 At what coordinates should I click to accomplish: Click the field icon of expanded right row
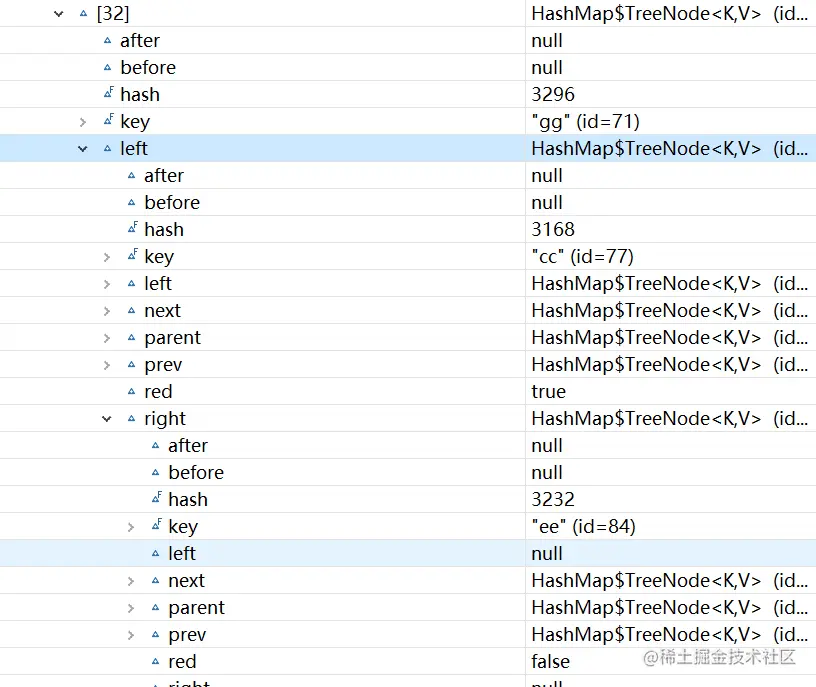pyautogui.click(x=131, y=418)
